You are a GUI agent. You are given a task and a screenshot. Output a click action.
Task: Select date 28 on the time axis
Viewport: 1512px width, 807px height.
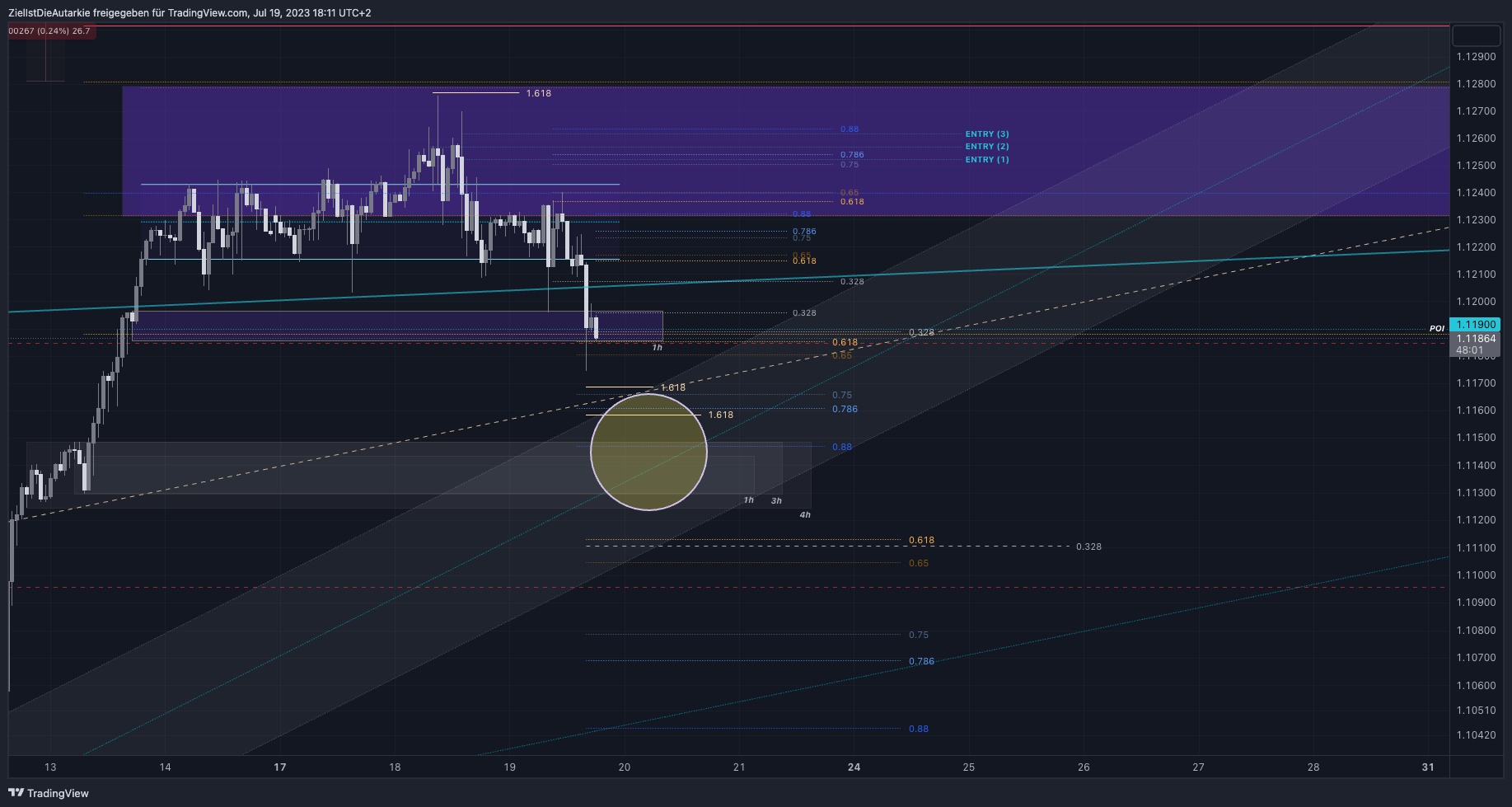[1313, 767]
